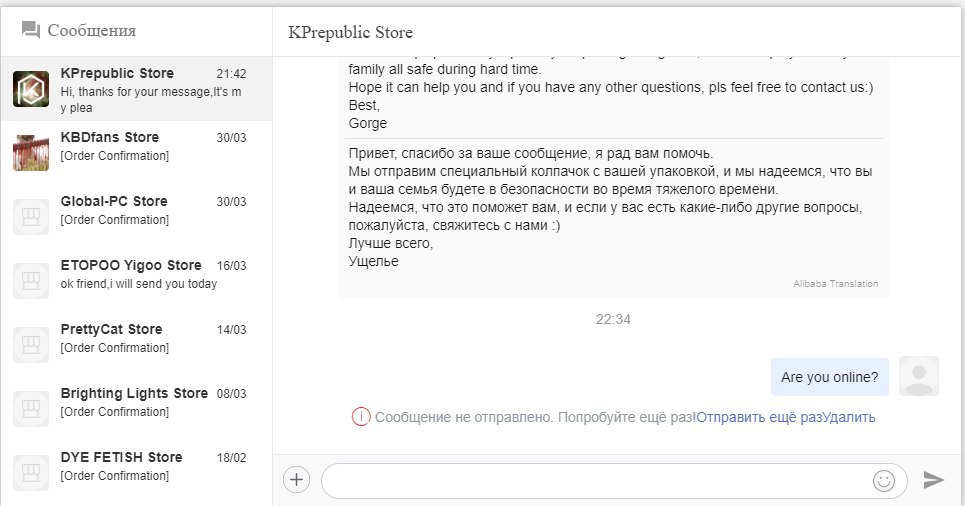Click the red error warning icon

361,417
